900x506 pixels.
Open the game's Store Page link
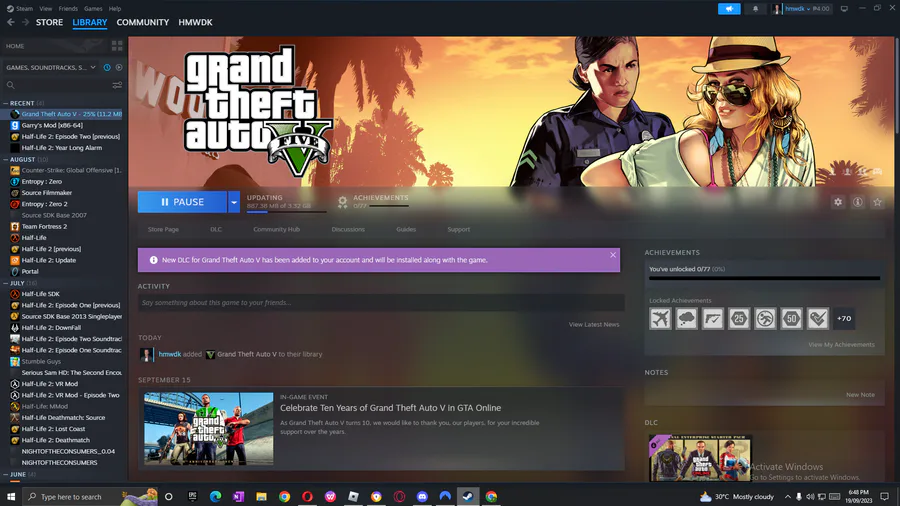pos(163,229)
